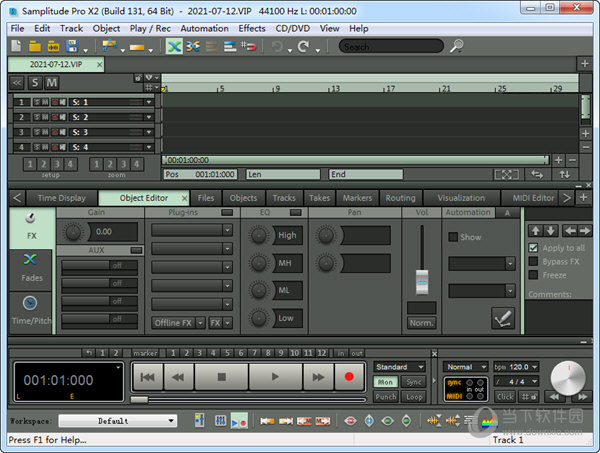
Task: Open the Workspace Default dropdown
Action: [118, 421]
